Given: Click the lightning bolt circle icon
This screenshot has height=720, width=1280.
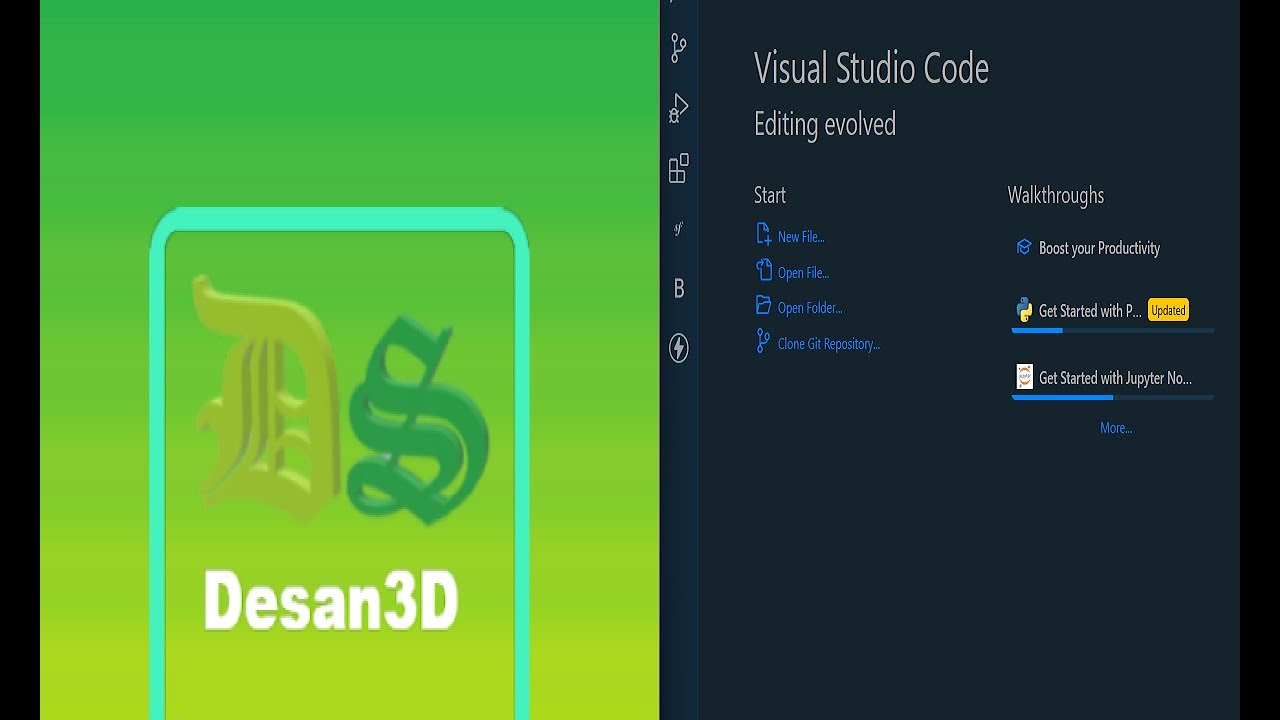Looking at the screenshot, I should 679,348.
